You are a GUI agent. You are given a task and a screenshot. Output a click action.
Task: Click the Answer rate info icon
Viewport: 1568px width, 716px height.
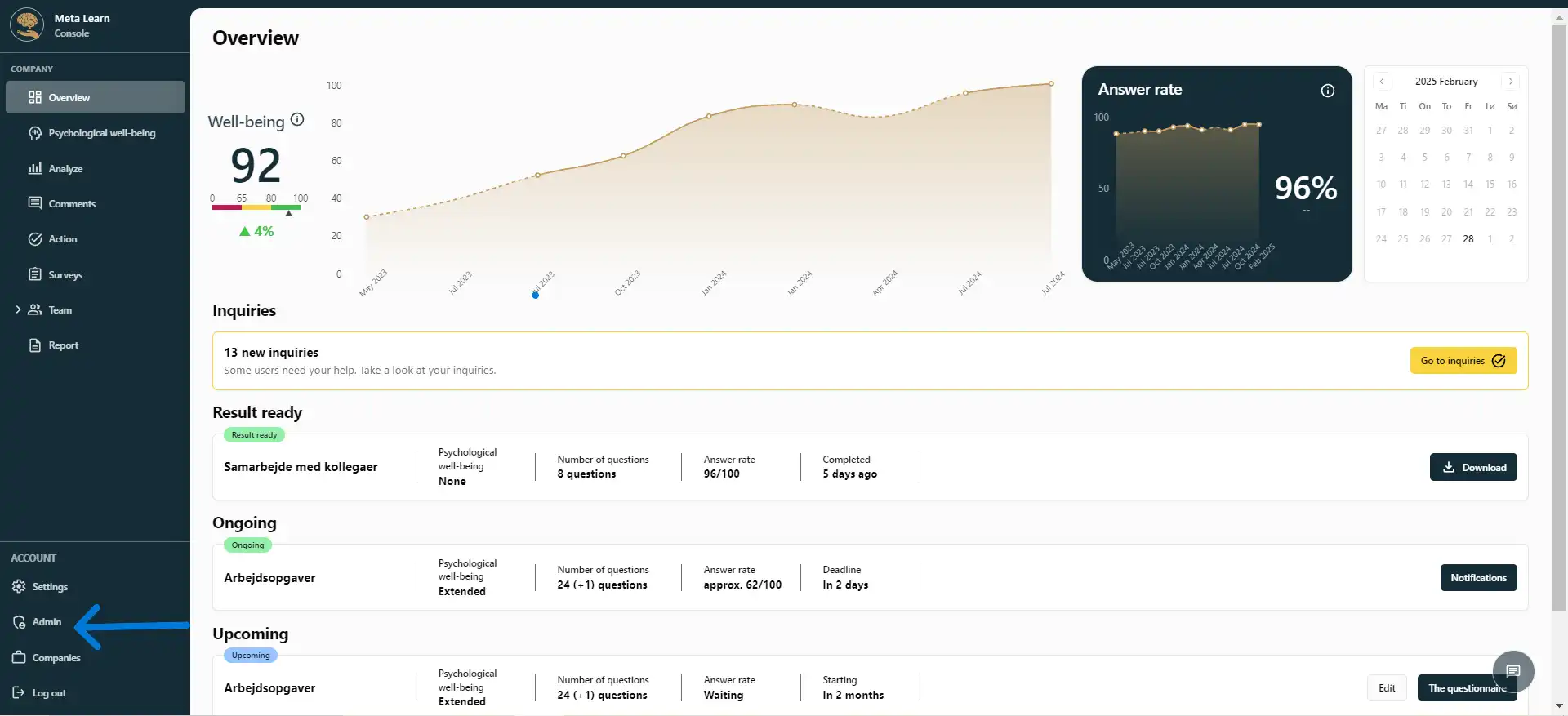[1328, 91]
